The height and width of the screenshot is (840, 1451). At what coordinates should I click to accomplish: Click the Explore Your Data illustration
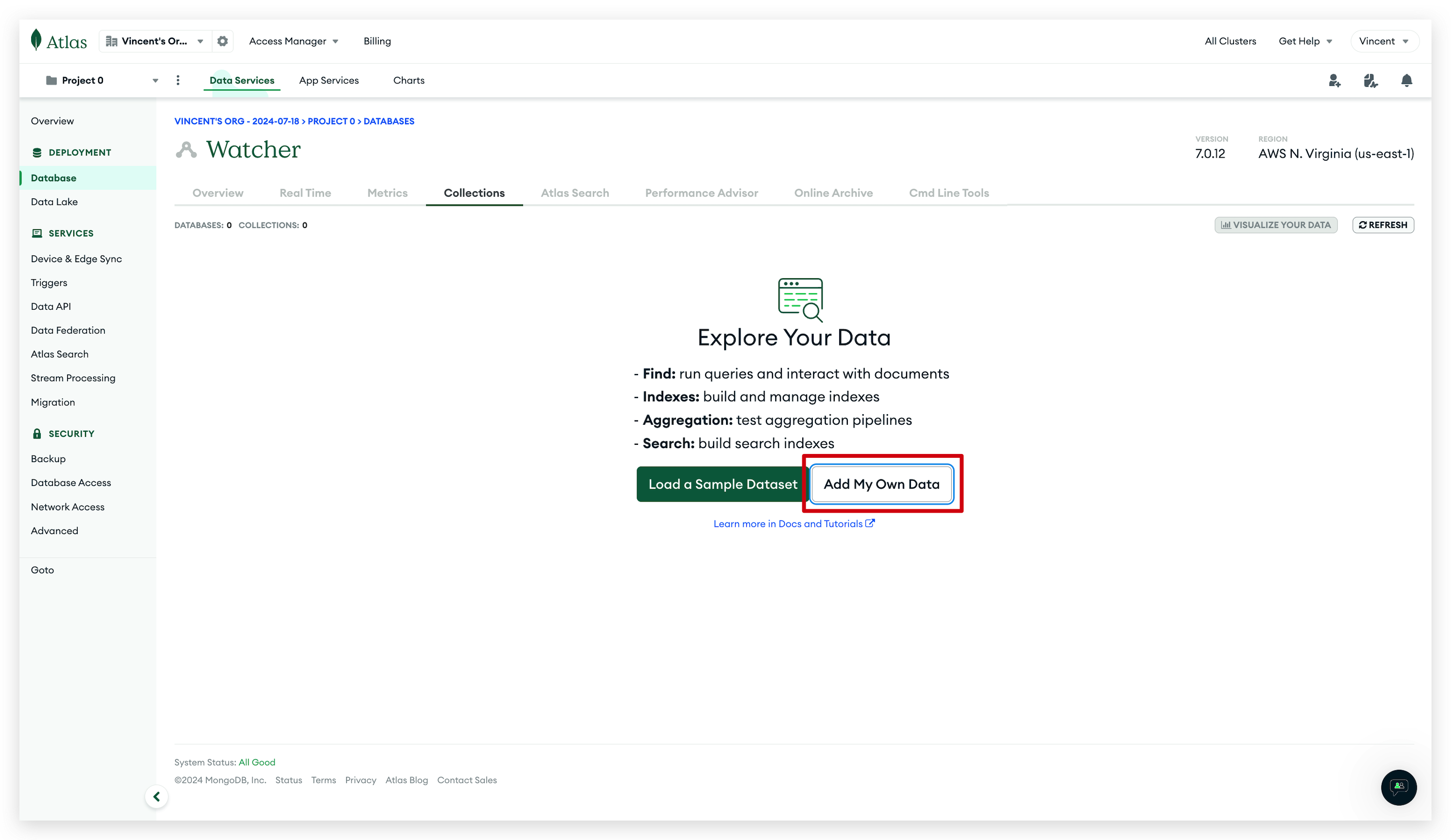(800, 300)
